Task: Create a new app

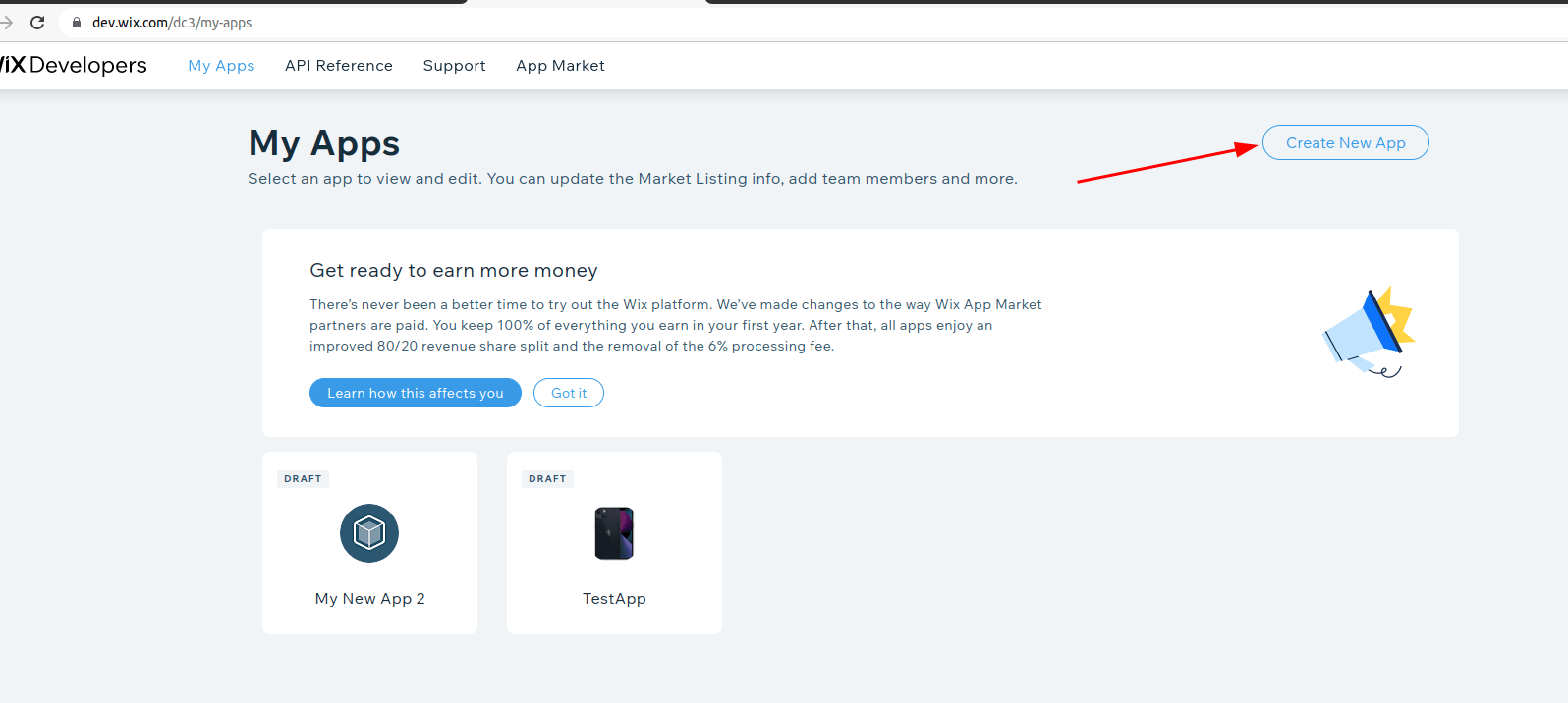Action: pos(1345,142)
